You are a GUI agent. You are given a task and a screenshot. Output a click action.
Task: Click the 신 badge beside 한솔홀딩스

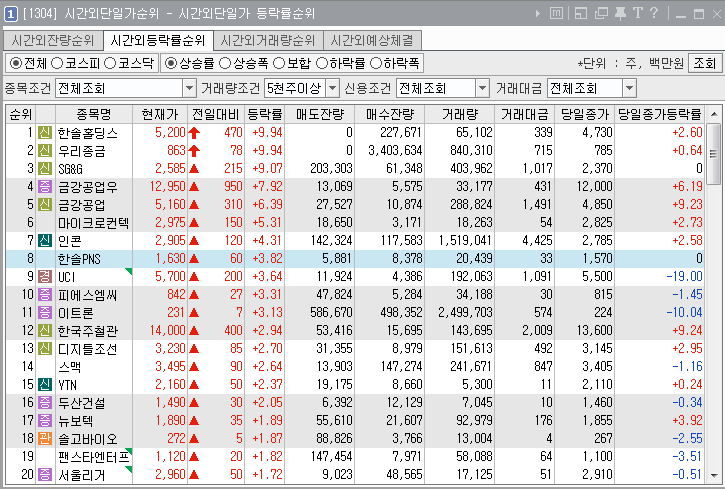tap(45, 133)
